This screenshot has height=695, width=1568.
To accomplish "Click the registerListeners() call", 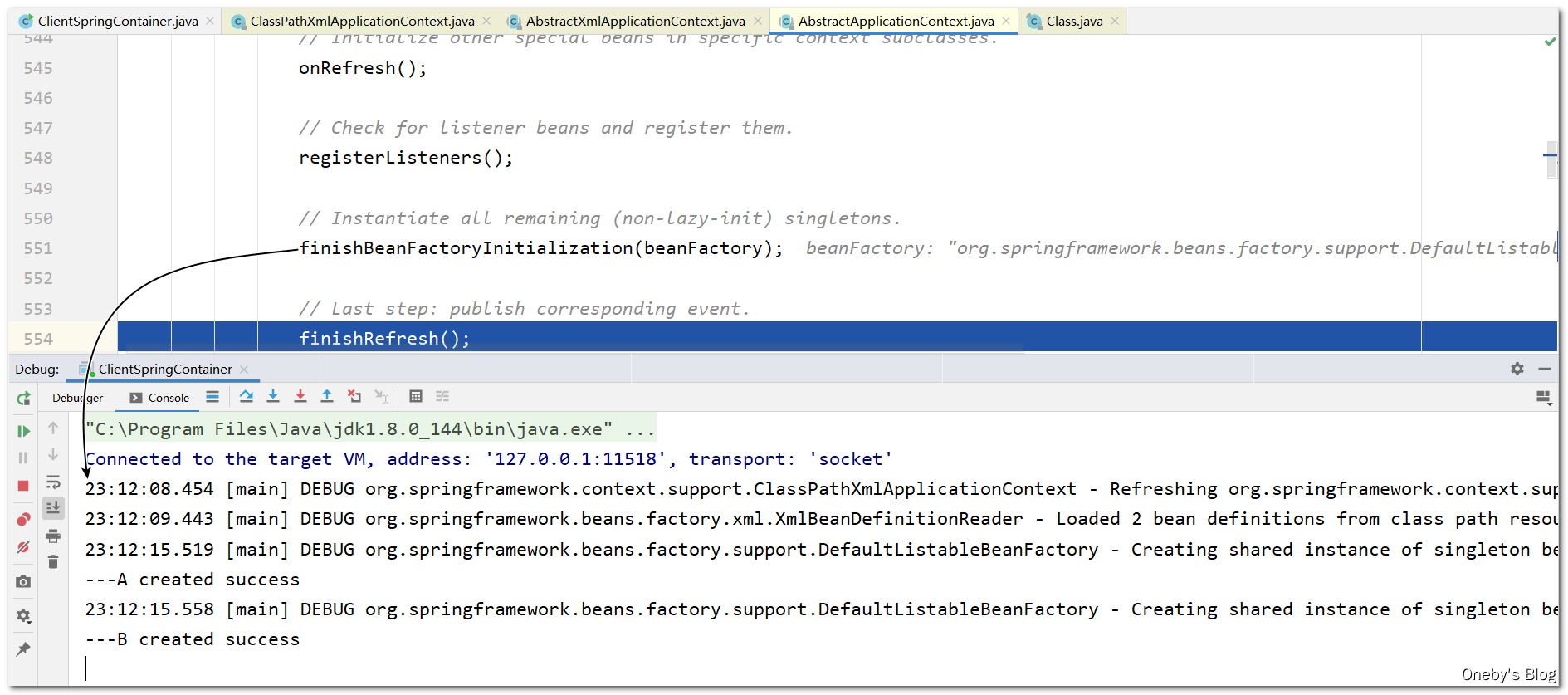I will (406, 158).
